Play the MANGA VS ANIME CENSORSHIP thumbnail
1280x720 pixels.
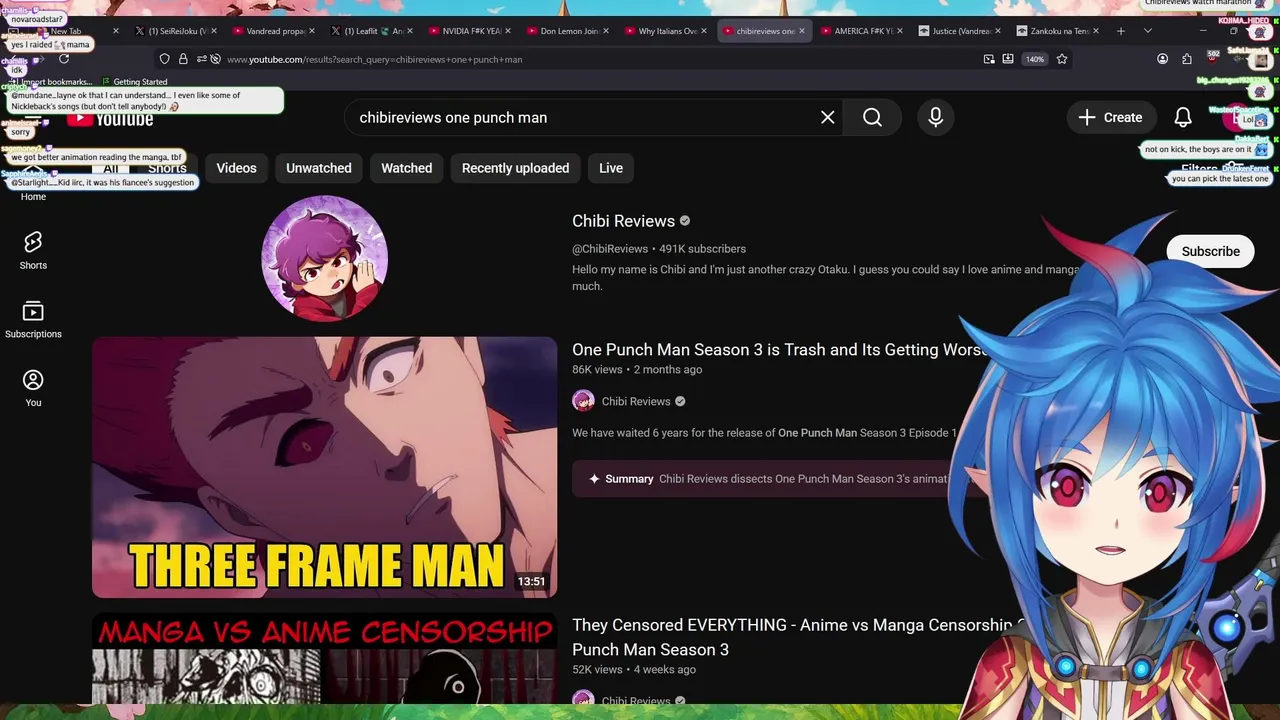click(x=324, y=660)
